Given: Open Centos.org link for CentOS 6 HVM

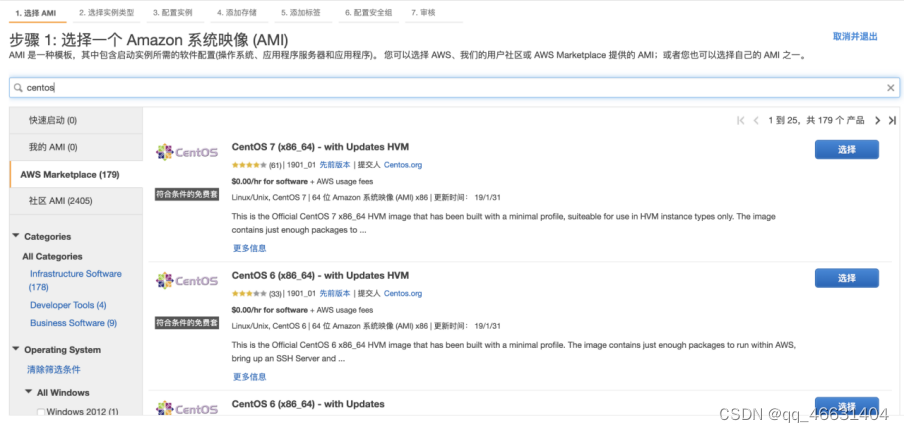Looking at the screenshot, I should tap(403, 294).
